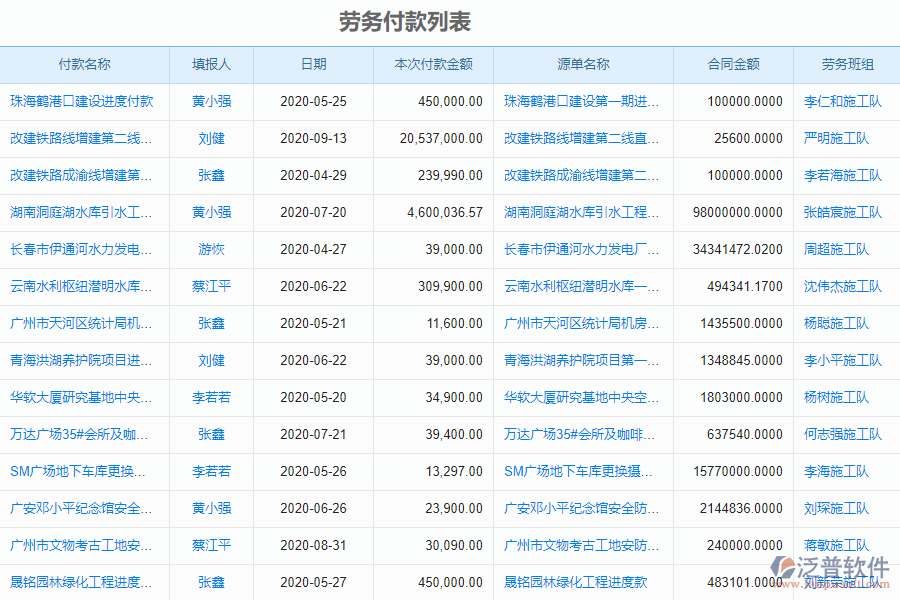Click the 李海施工队 team link
Screen dimensions: 900x600
[835, 471]
